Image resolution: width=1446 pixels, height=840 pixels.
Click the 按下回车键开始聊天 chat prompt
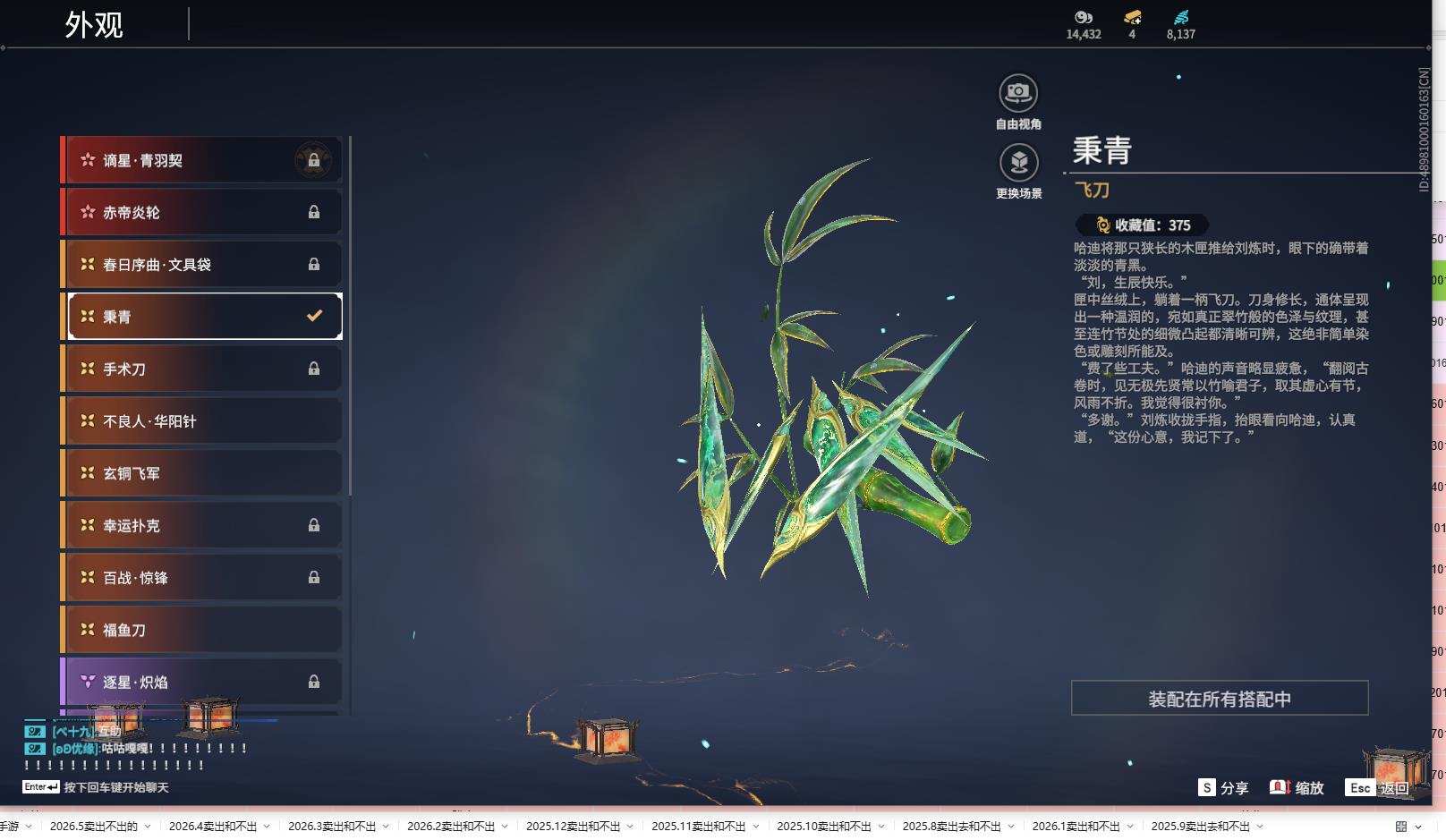coord(116,787)
